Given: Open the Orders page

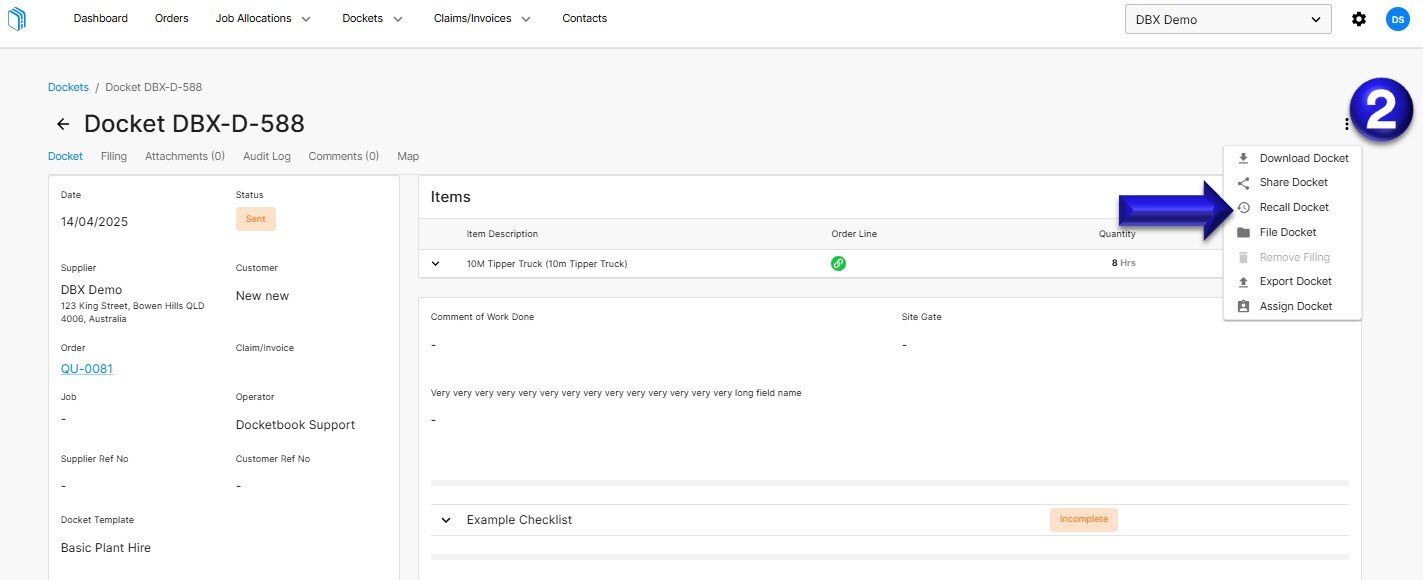Looking at the screenshot, I should (172, 18).
